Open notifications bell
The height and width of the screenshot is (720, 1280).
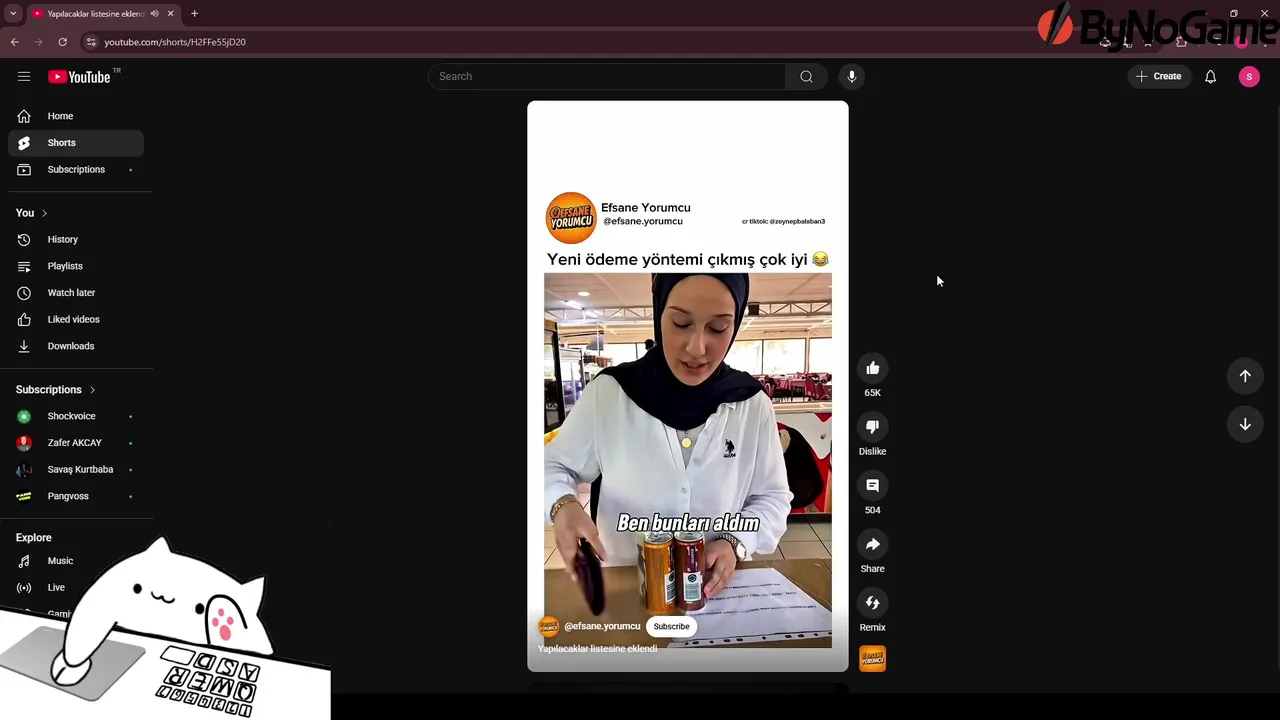coord(1210,76)
